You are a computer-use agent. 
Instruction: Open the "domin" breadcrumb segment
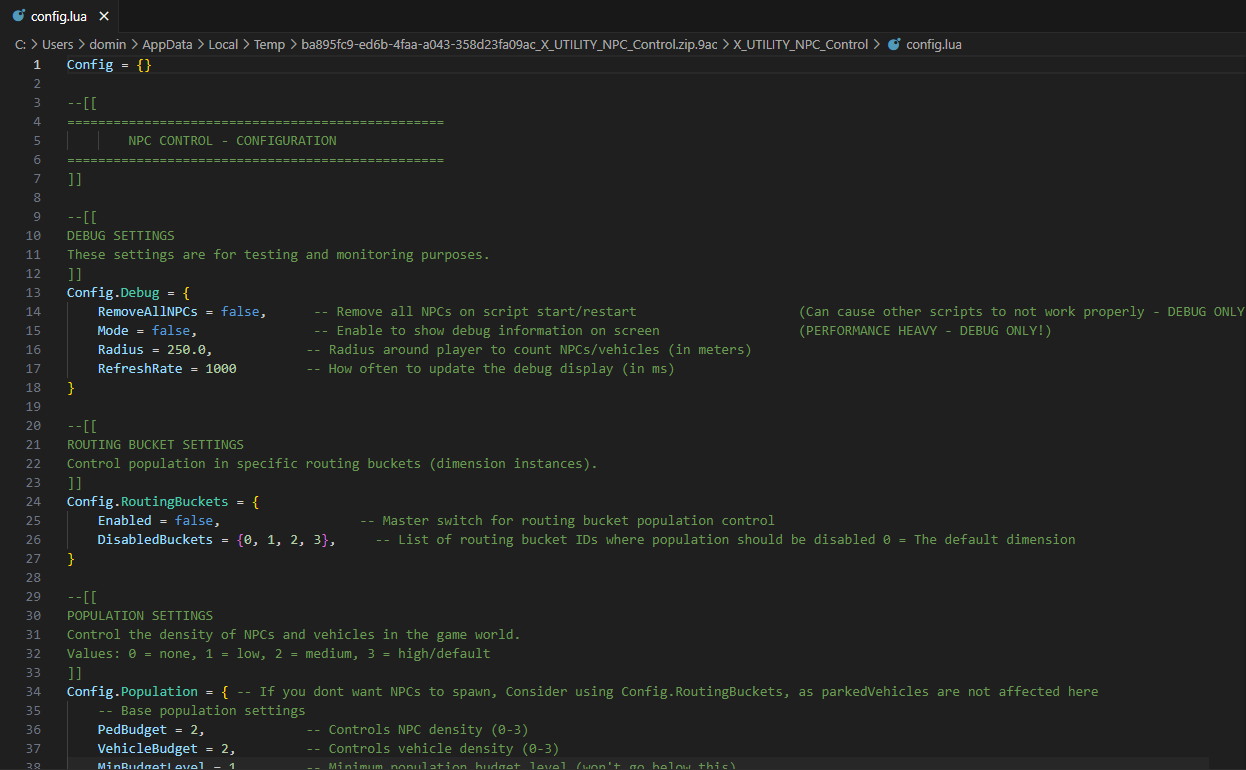tap(108, 44)
